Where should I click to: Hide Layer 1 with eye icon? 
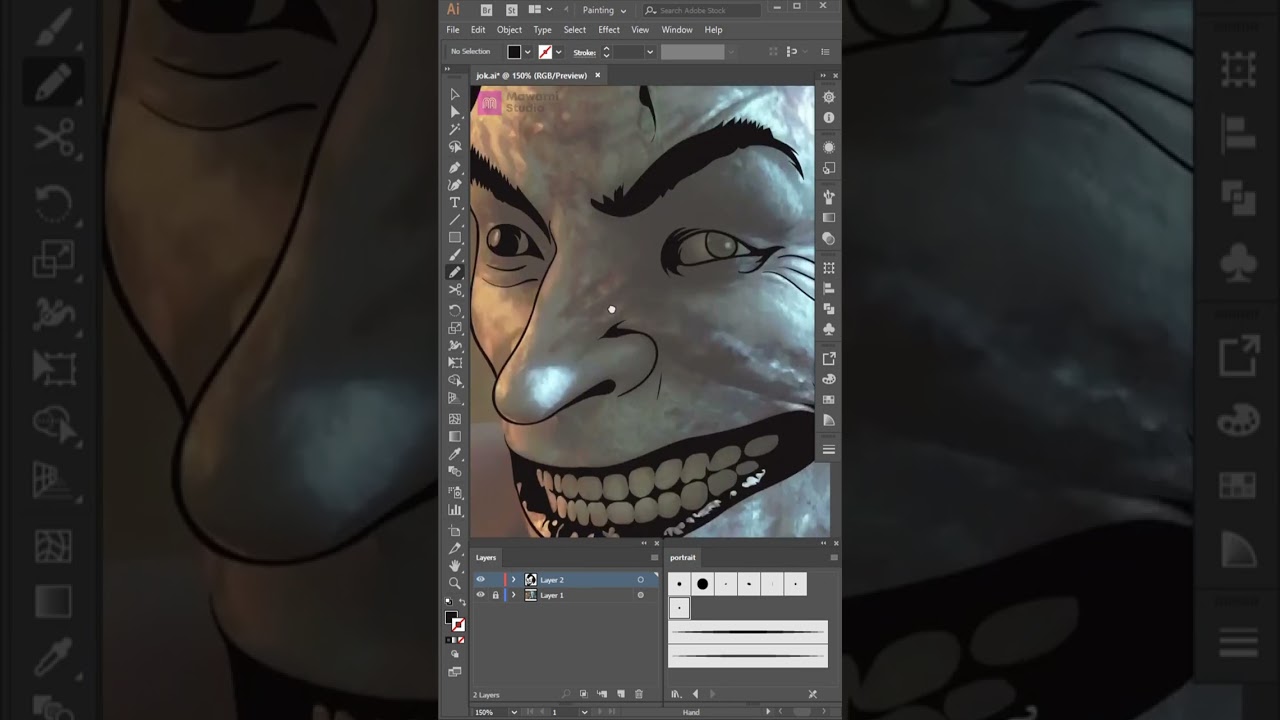click(x=481, y=595)
